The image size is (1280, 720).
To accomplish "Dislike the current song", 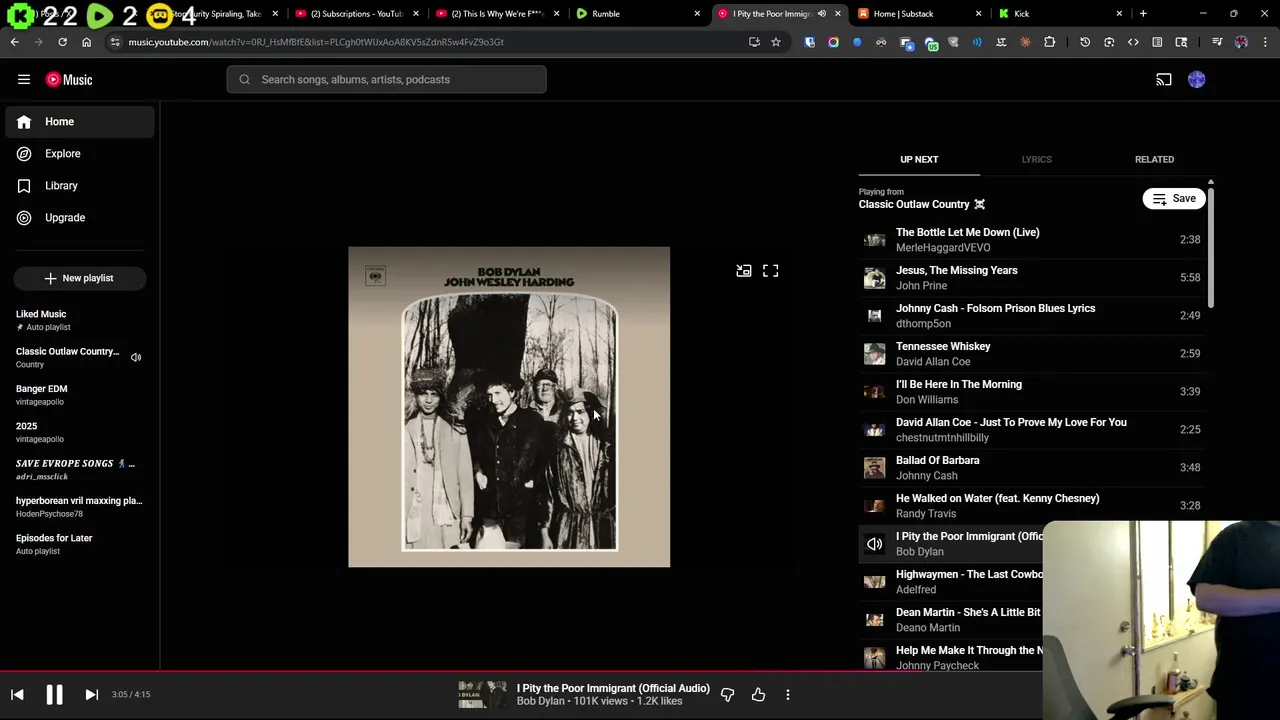I will point(728,694).
